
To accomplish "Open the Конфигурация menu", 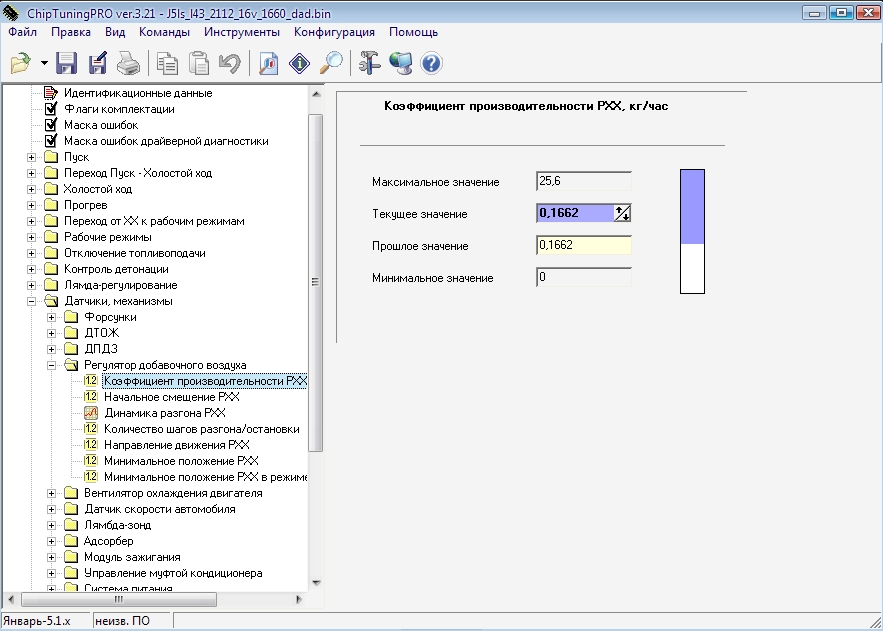I will tap(334, 31).
